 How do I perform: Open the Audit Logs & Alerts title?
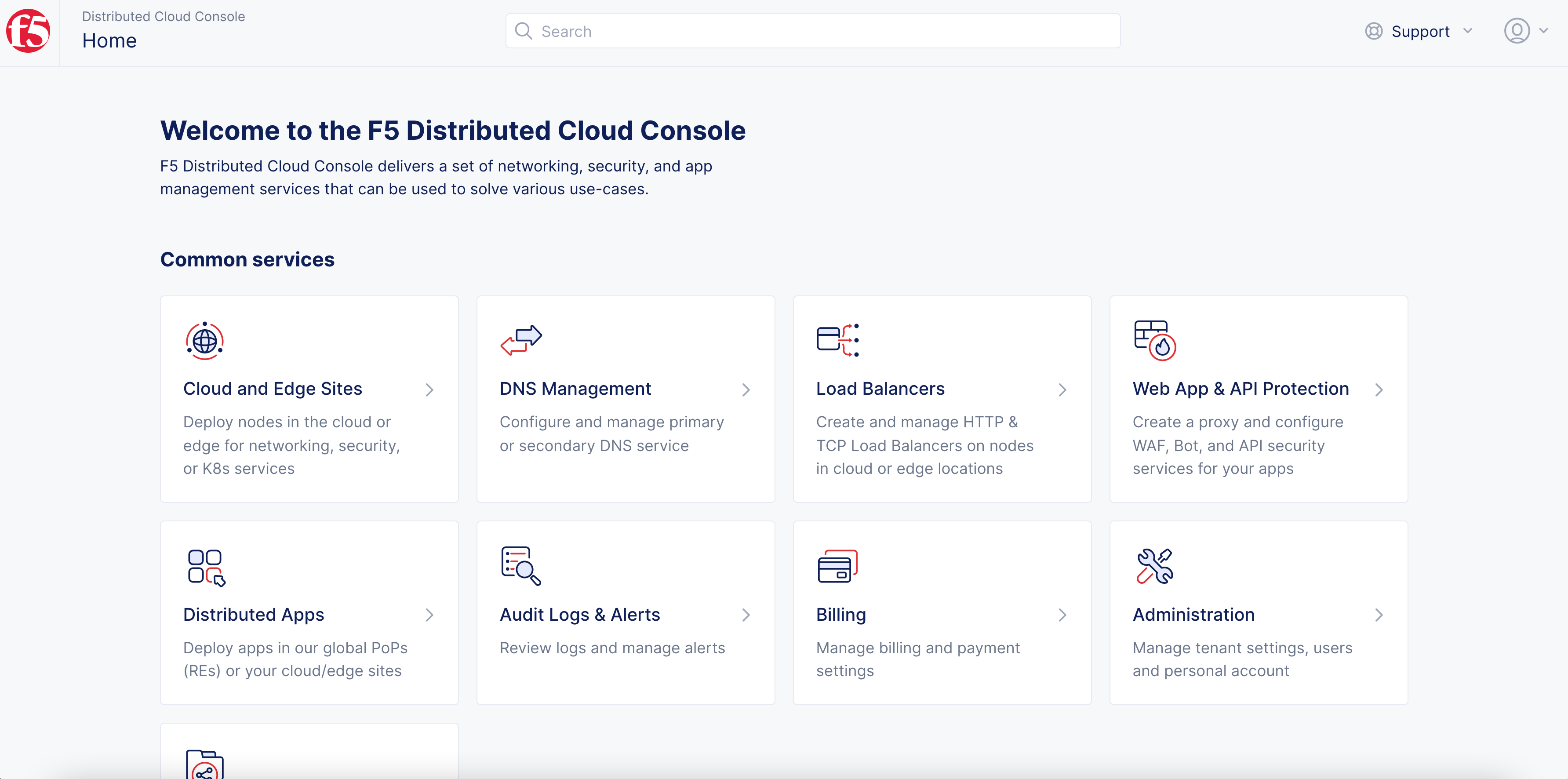coord(579,615)
